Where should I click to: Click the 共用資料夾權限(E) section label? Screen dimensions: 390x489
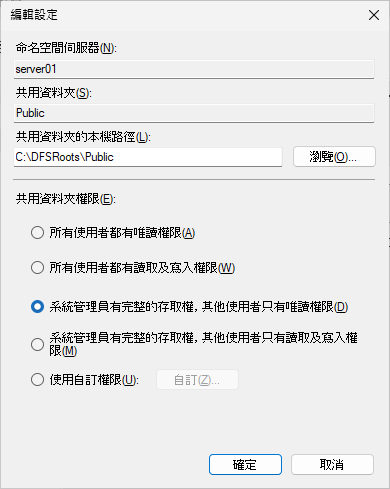(x=66, y=199)
